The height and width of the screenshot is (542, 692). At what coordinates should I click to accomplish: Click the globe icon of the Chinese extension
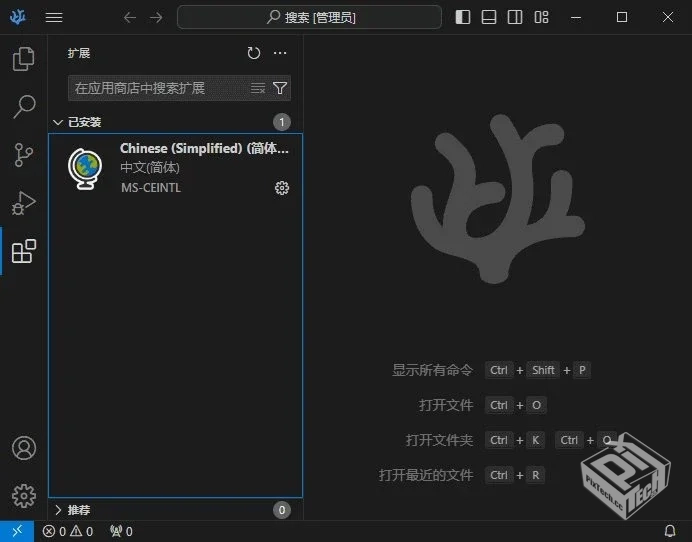(x=85, y=169)
